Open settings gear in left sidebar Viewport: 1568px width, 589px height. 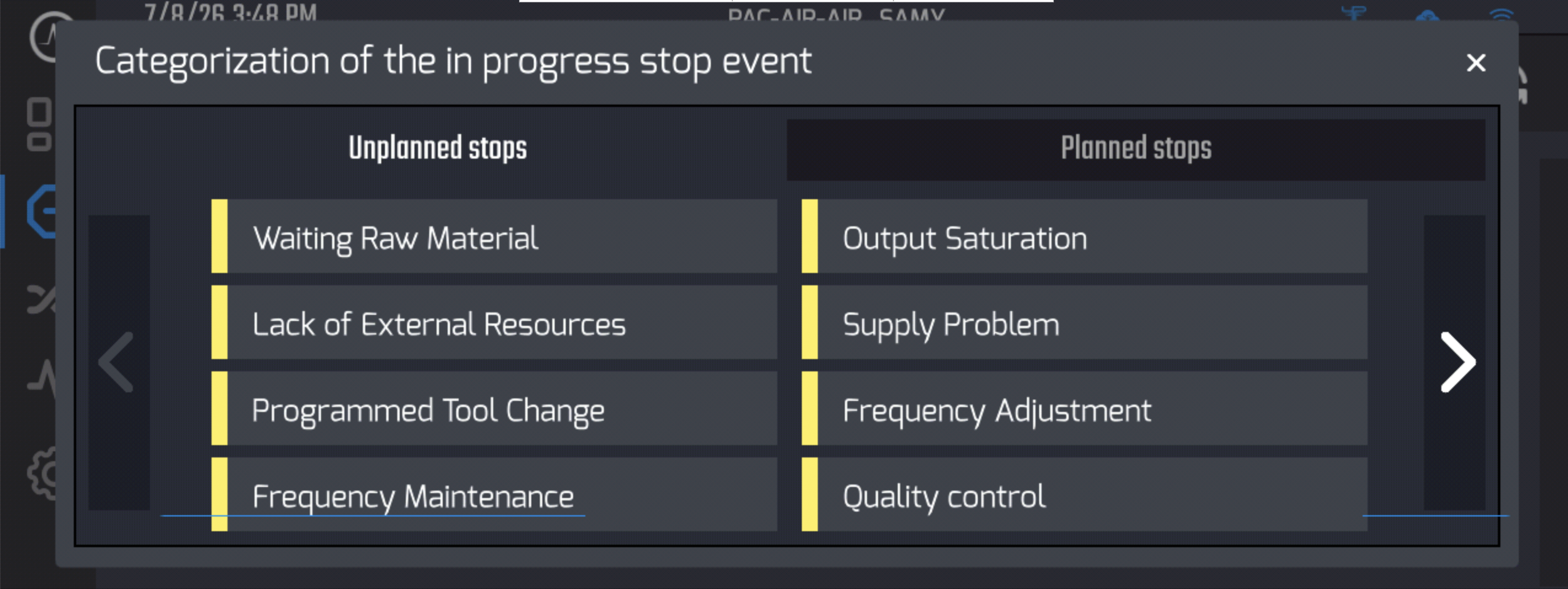point(42,473)
